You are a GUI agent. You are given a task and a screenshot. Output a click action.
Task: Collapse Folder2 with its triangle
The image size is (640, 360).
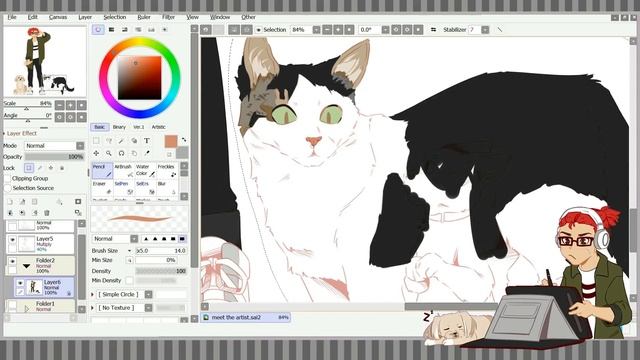coord(27,266)
